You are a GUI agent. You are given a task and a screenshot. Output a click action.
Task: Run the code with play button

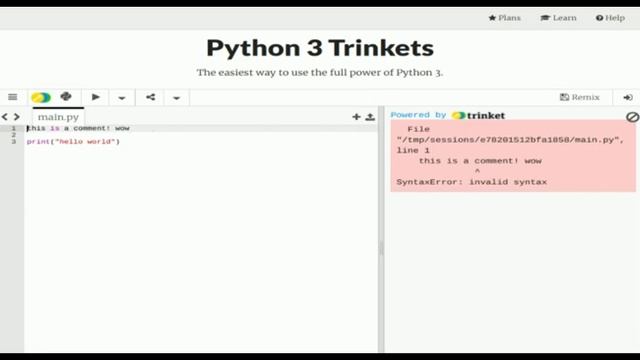coord(96,97)
